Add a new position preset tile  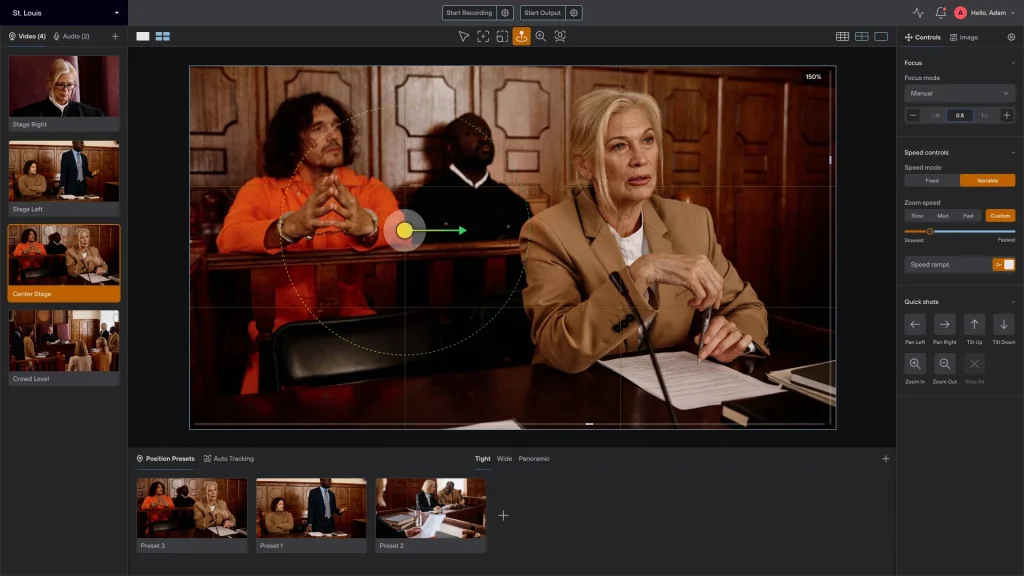[504, 515]
